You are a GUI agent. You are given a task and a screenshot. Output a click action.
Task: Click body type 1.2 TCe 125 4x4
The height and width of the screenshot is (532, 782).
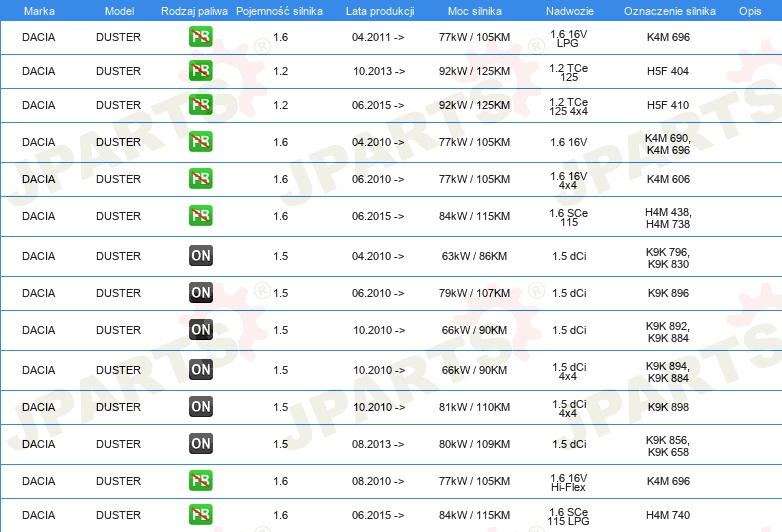point(569,107)
